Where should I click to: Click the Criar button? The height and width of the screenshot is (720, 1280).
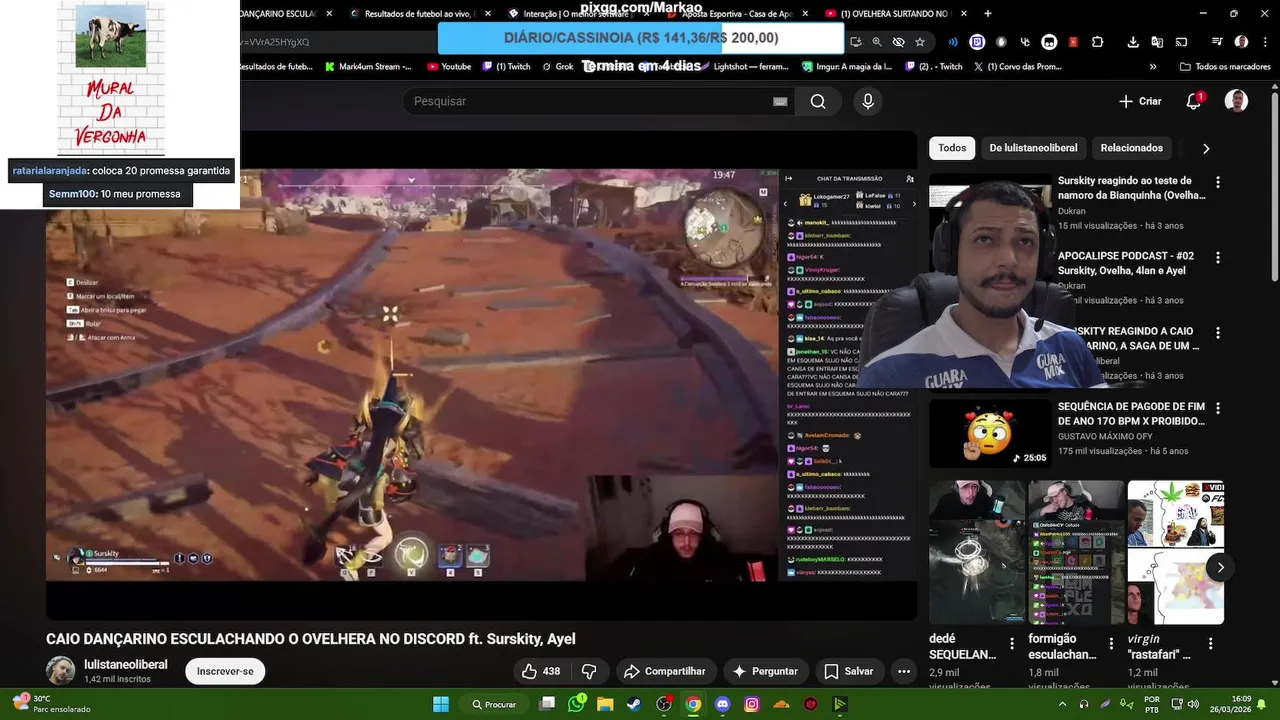tap(1140, 101)
